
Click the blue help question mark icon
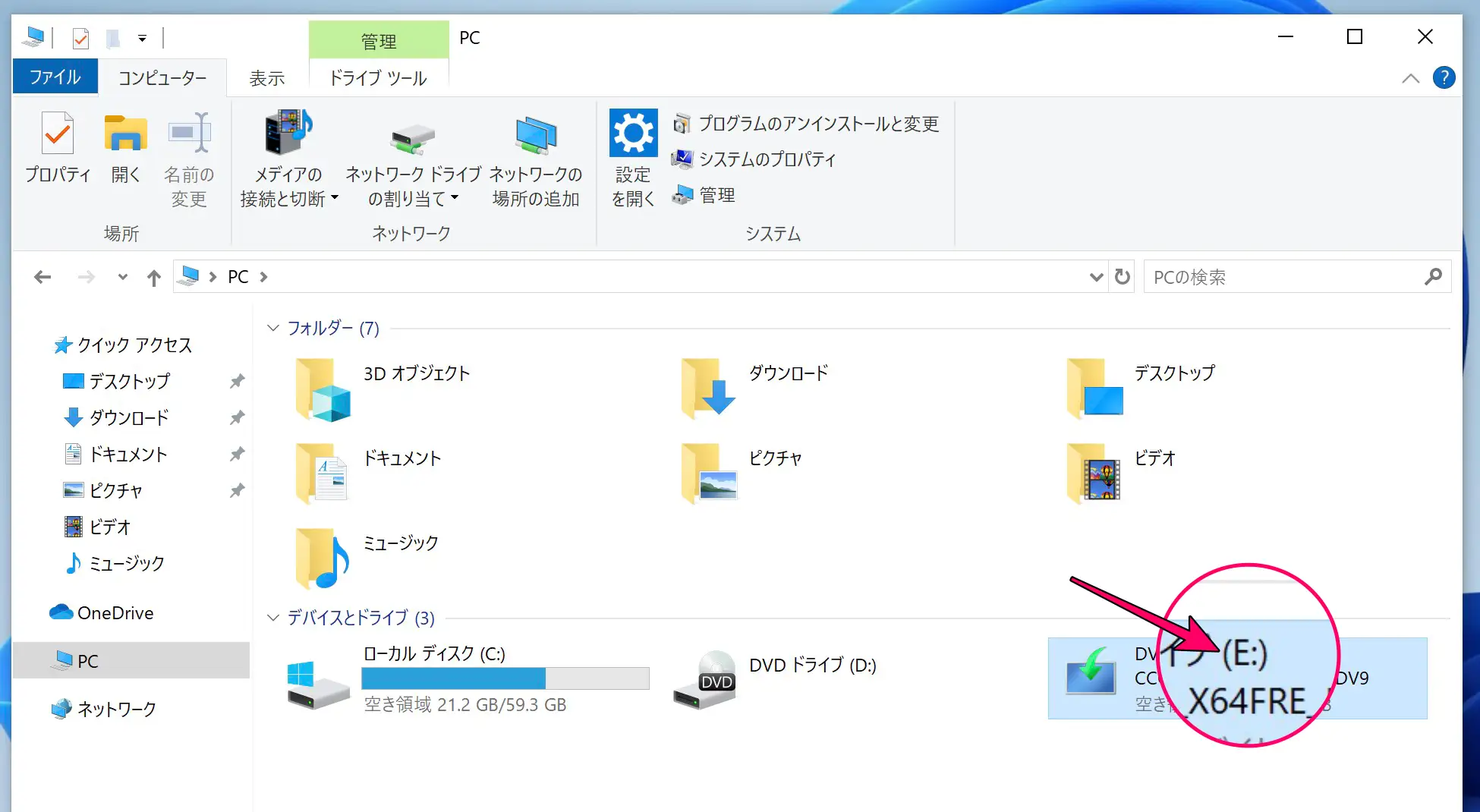(1444, 77)
